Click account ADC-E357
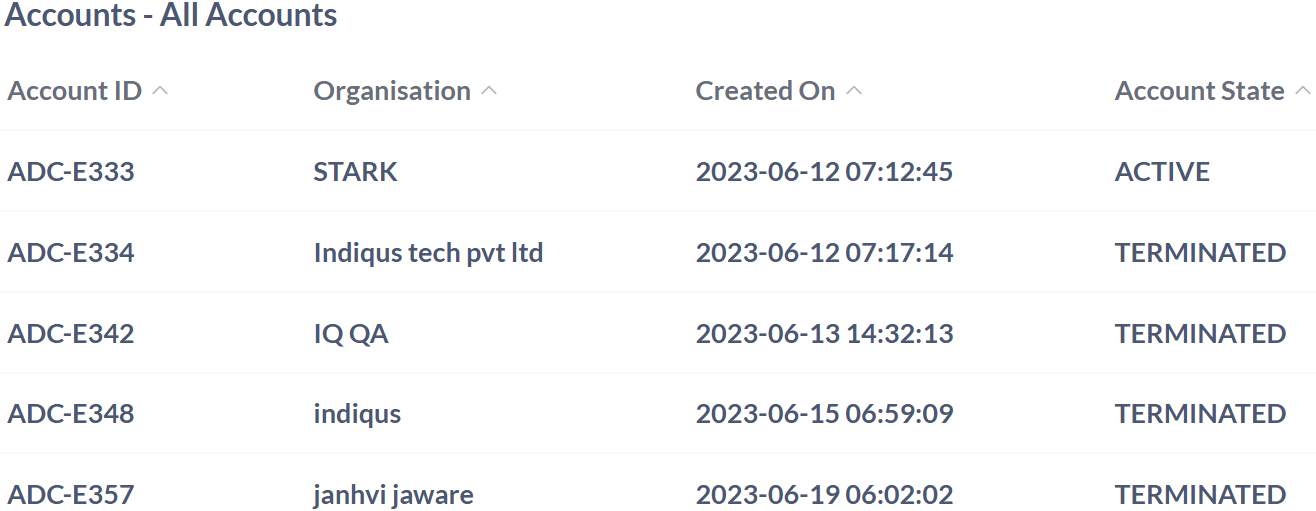The height and width of the screenshot is (511, 1316). click(71, 494)
